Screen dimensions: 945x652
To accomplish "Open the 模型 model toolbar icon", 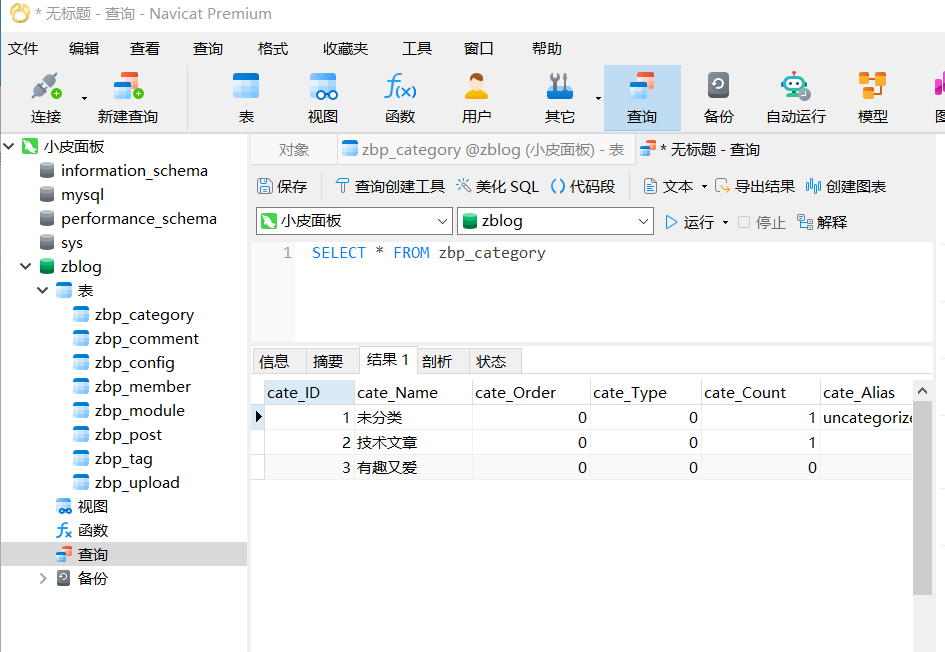I will (872, 98).
